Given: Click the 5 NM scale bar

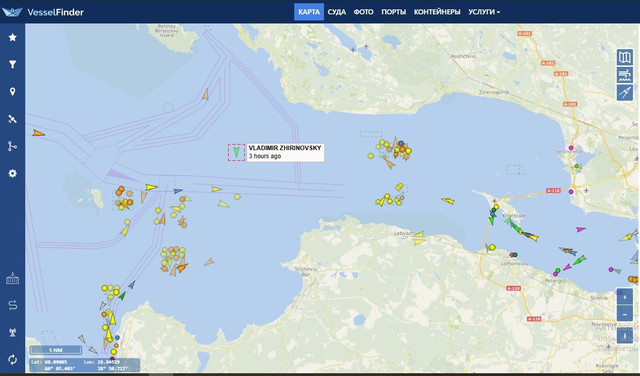Looking at the screenshot, I should (x=56, y=350).
